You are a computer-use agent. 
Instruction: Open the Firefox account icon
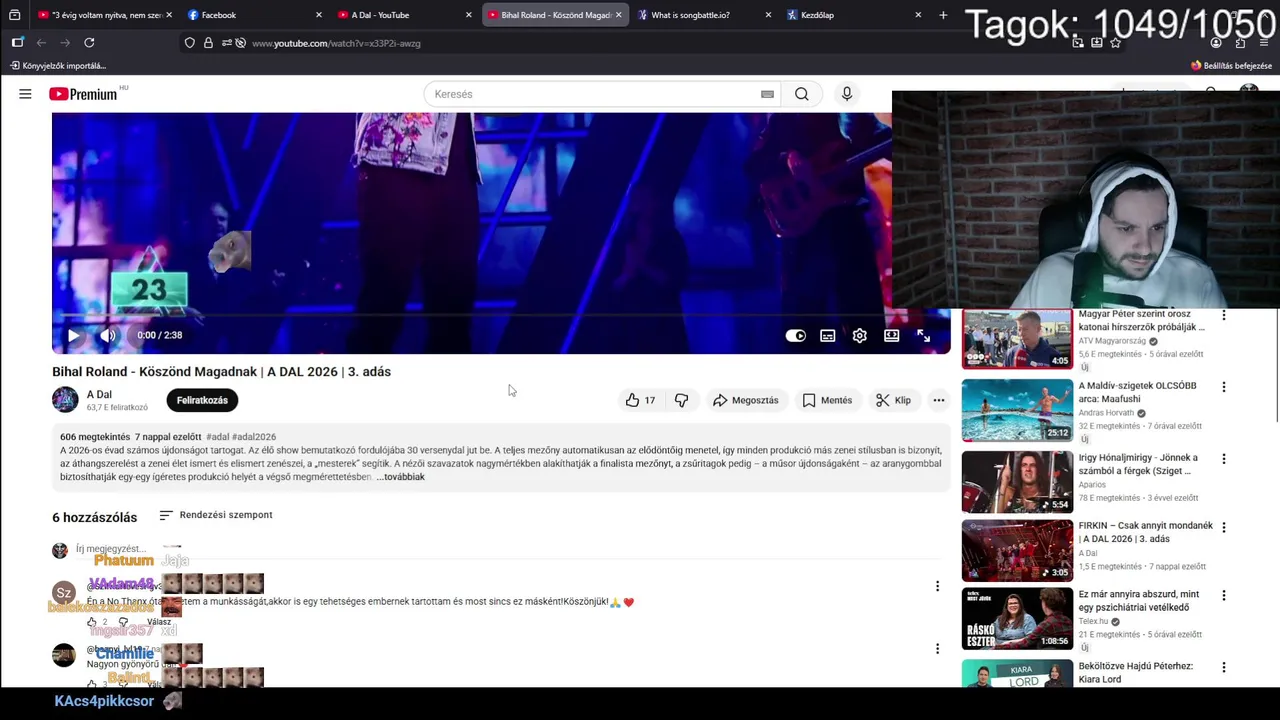(x=1216, y=43)
